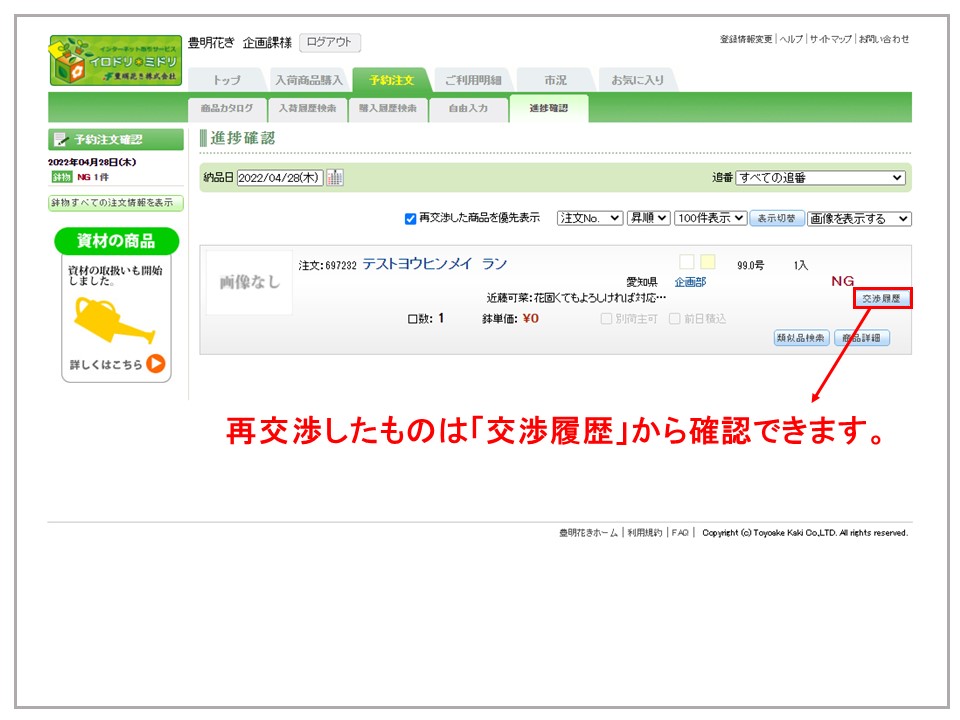Click the 交渉履歴 button
Screen dimensions: 960x720
click(x=882, y=299)
